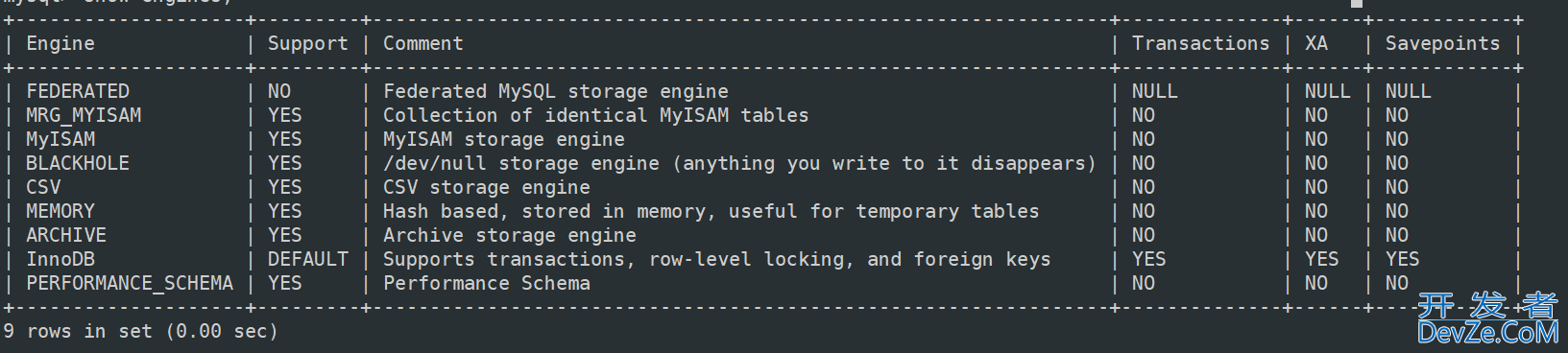Click the DevZe.CoM watermark logo
This screenshot has height=353, width=1568.
[1487, 319]
